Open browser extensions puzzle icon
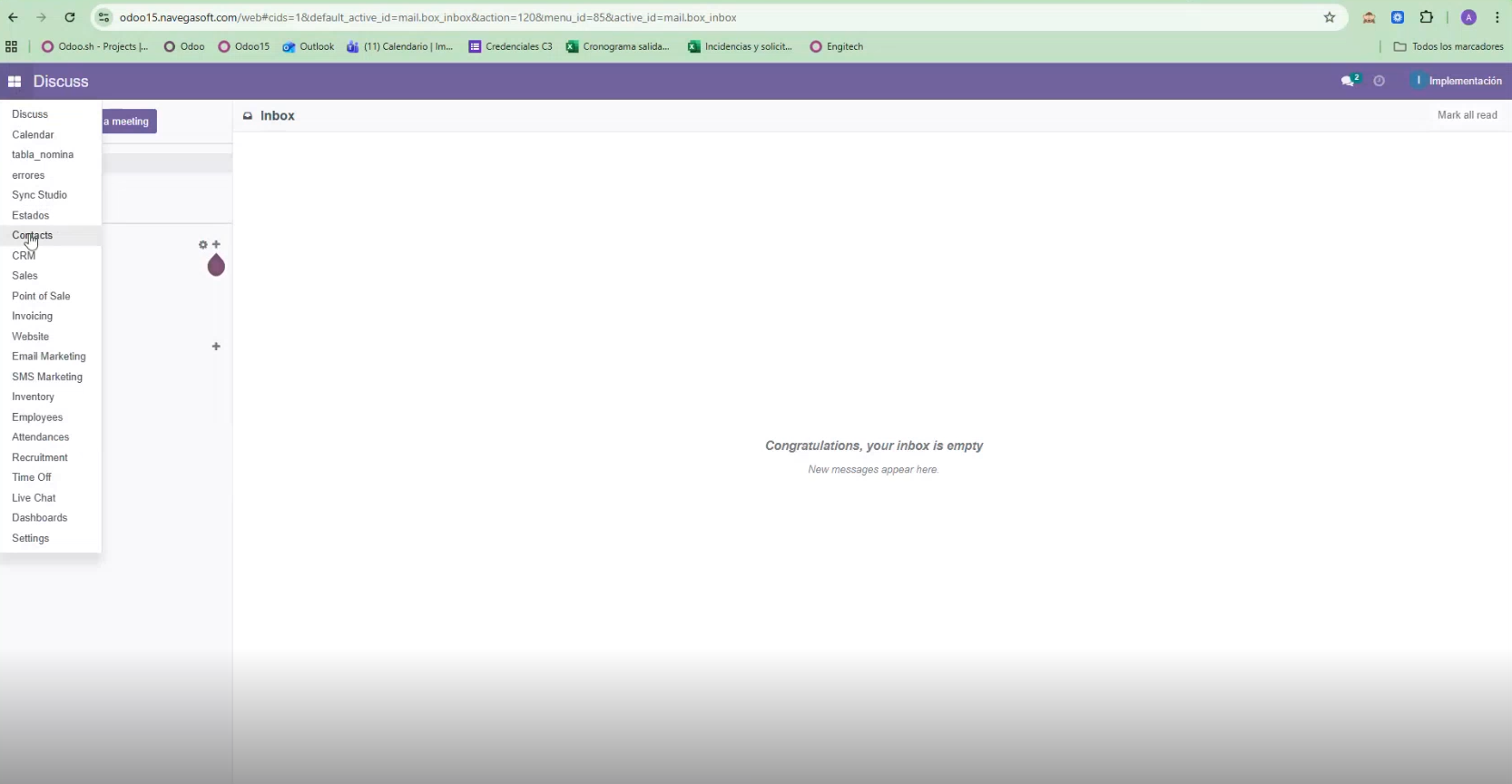Screen dimensions: 1512x784 (x=1426, y=17)
